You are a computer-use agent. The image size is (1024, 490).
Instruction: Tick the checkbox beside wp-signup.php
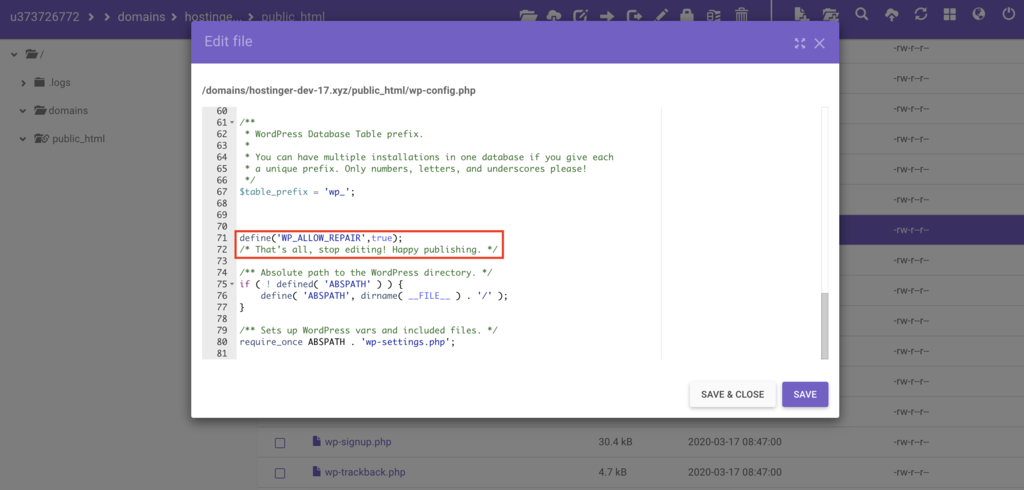pos(280,442)
